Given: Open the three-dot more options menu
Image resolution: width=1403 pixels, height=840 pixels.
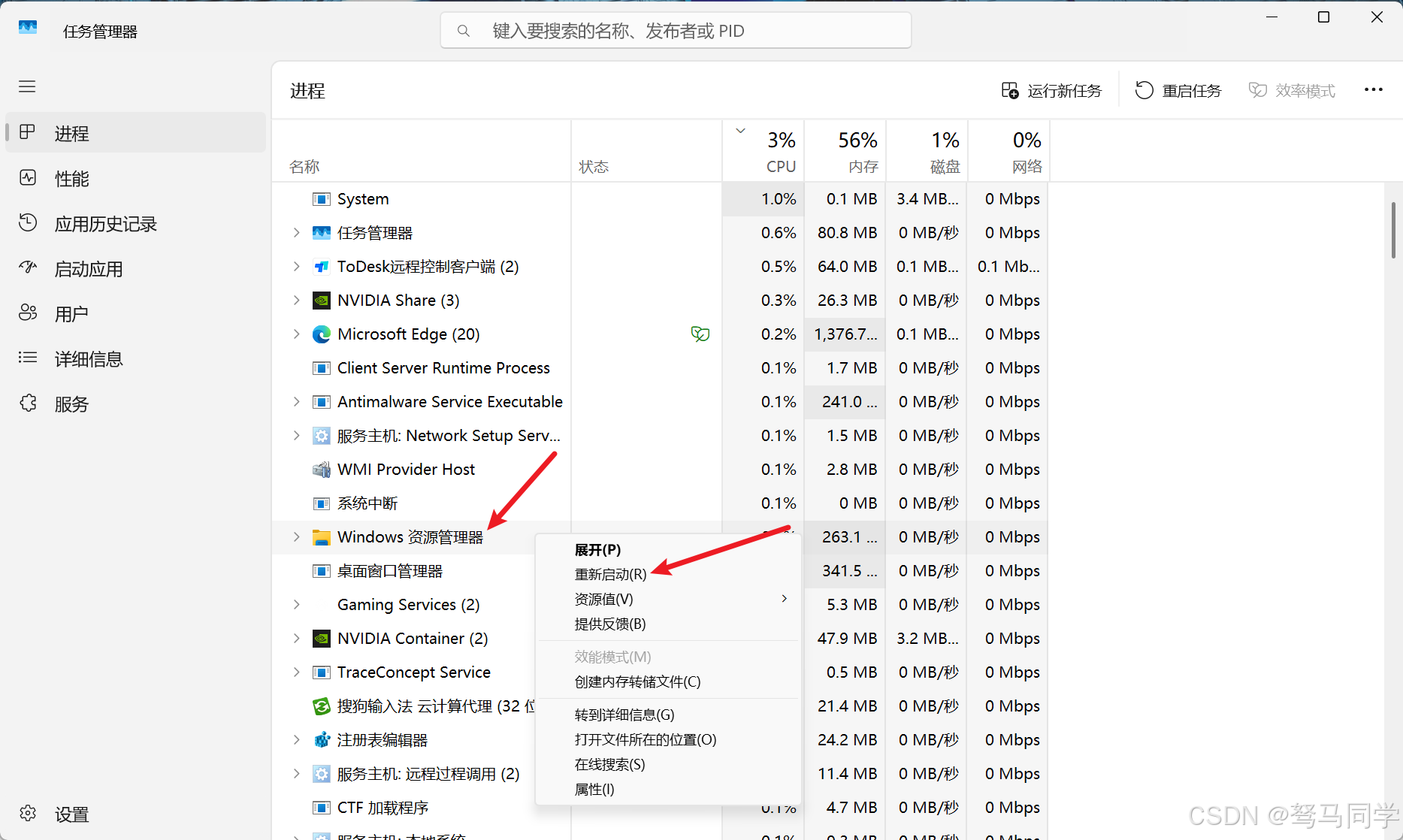Looking at the screenshot, I should (x=1374, y=90).
